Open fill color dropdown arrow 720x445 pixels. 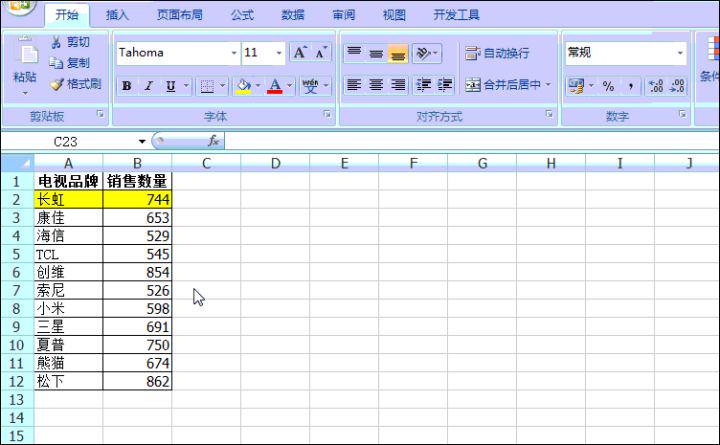point(258,85)
